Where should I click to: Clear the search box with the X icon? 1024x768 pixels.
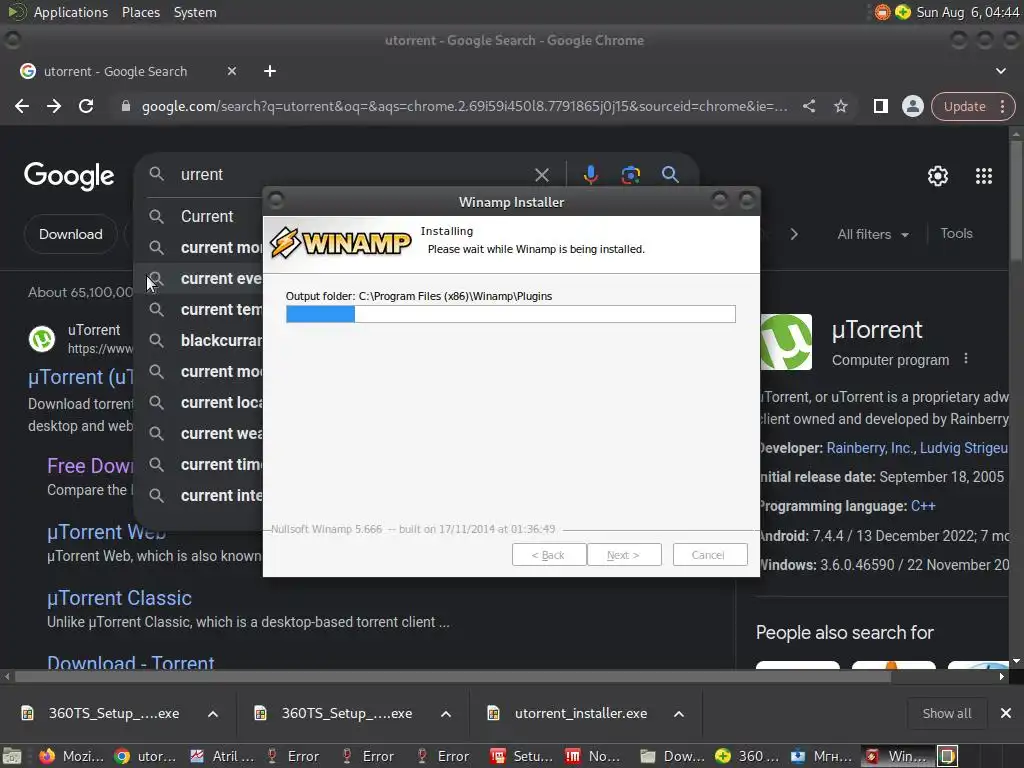tap(541, 175)
